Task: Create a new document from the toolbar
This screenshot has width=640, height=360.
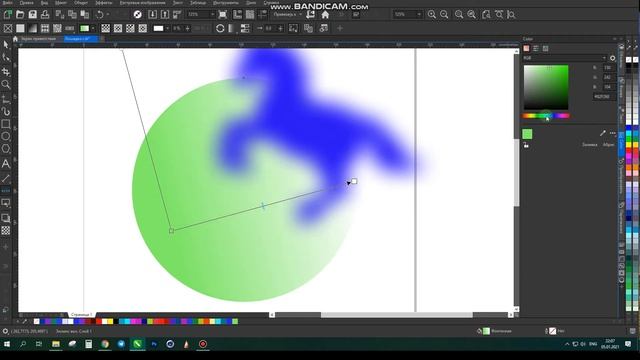Action: click(x=7, y=15)
